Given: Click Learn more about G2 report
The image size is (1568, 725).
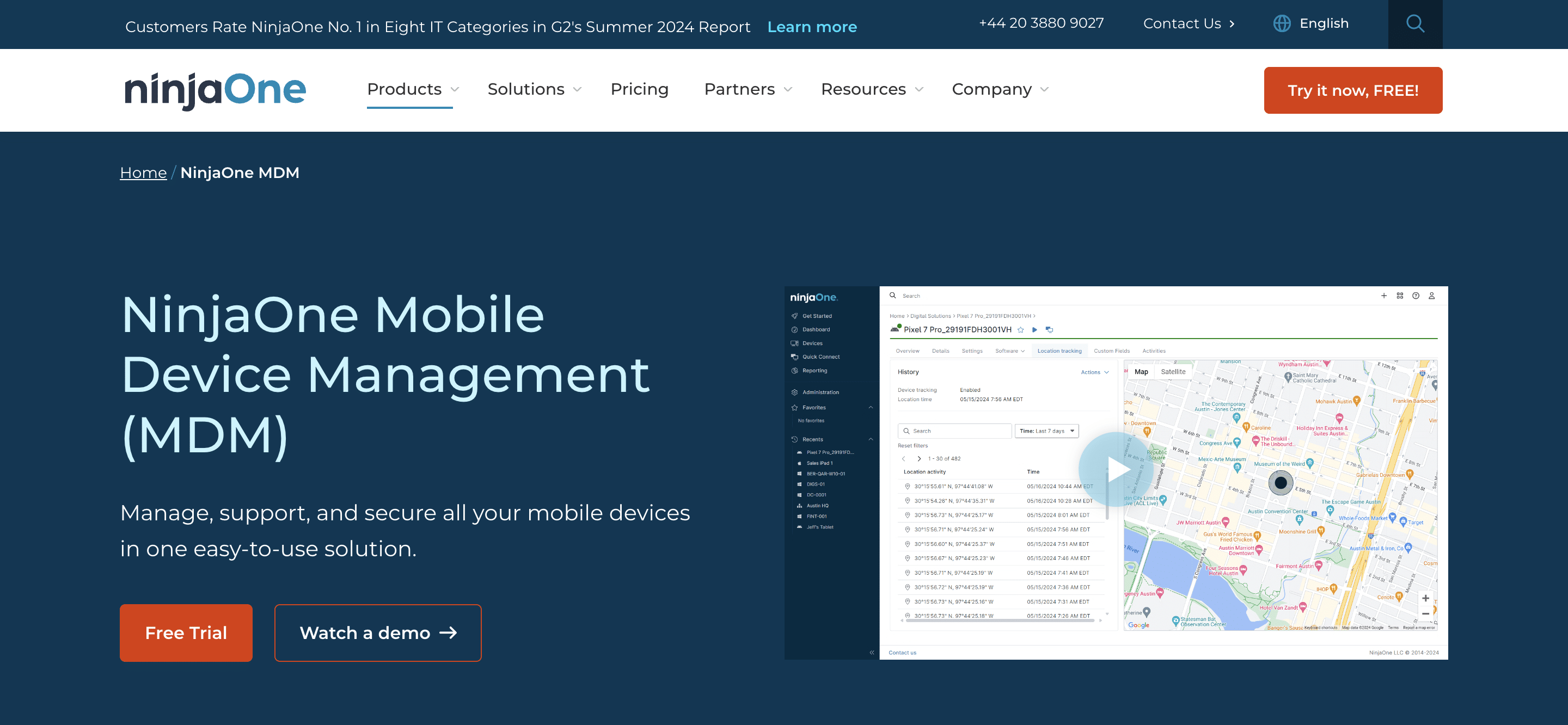Looking at the screenshot, I should tap(812, 27).
